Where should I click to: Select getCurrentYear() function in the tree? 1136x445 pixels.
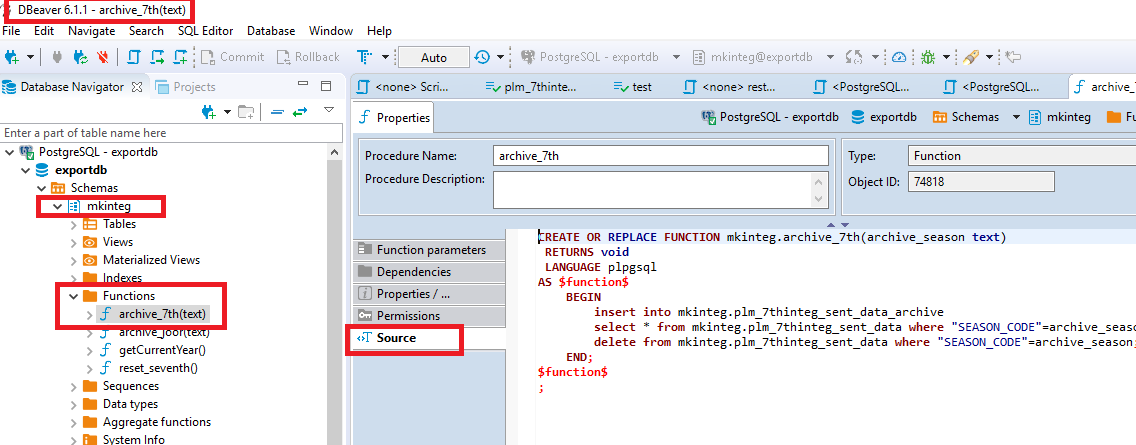click(162, 350)
